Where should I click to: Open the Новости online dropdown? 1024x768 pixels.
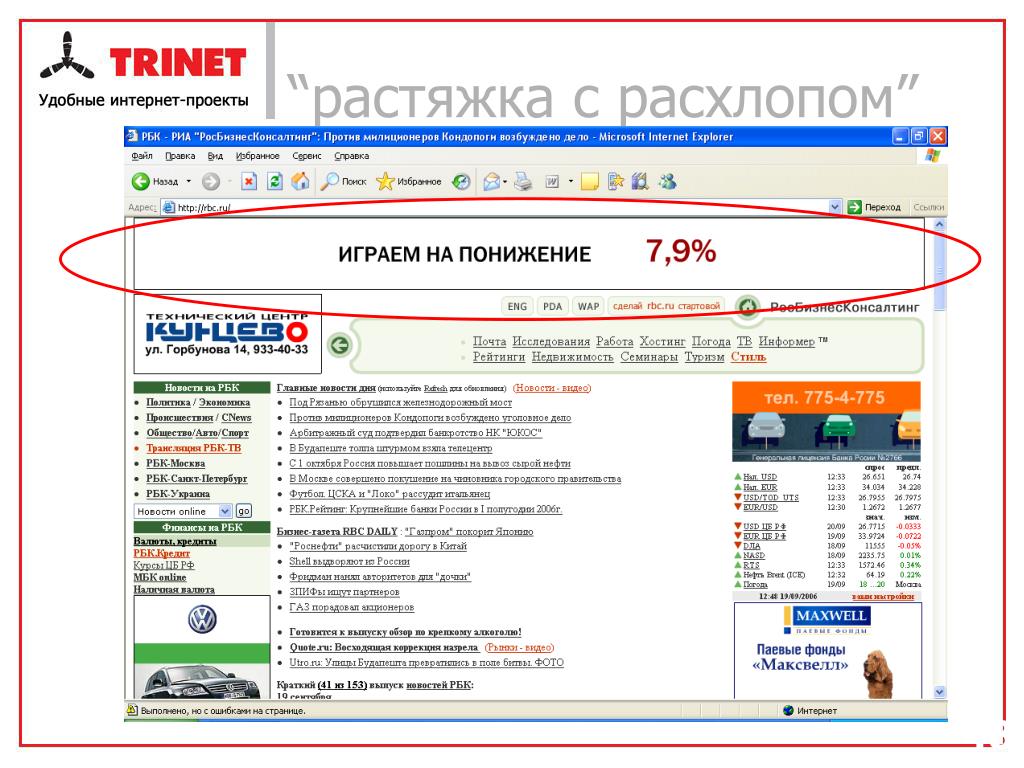(225, 511)
